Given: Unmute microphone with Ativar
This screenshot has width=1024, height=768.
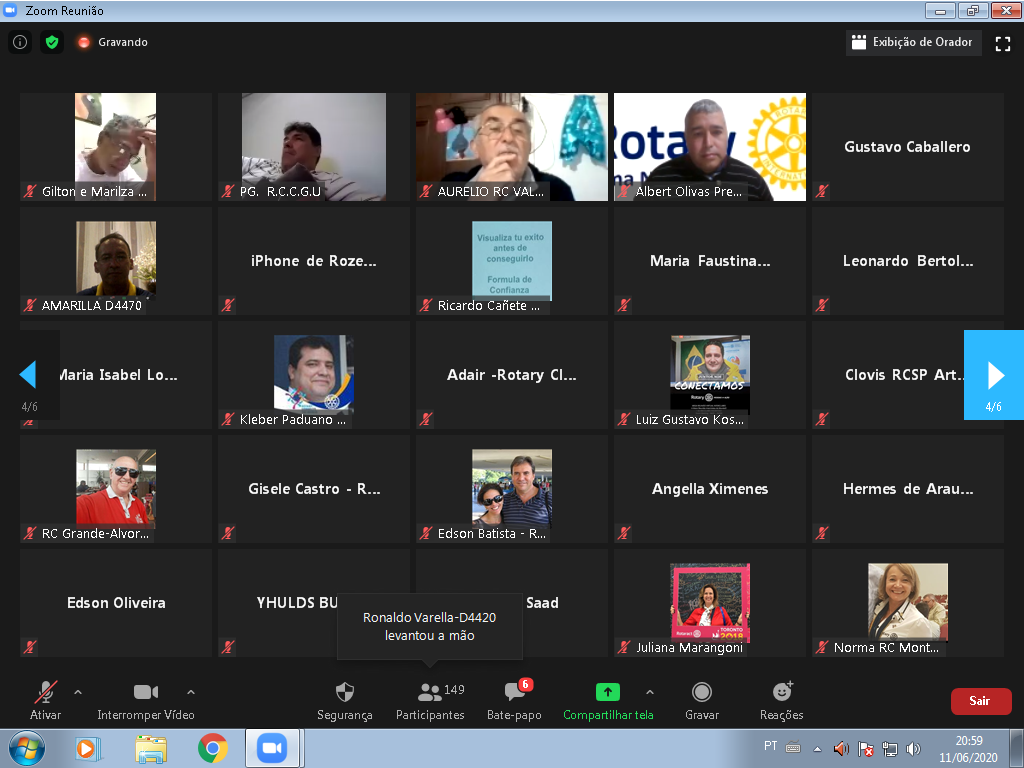Looking at the screenshot, I should click(x=45, y=700).
